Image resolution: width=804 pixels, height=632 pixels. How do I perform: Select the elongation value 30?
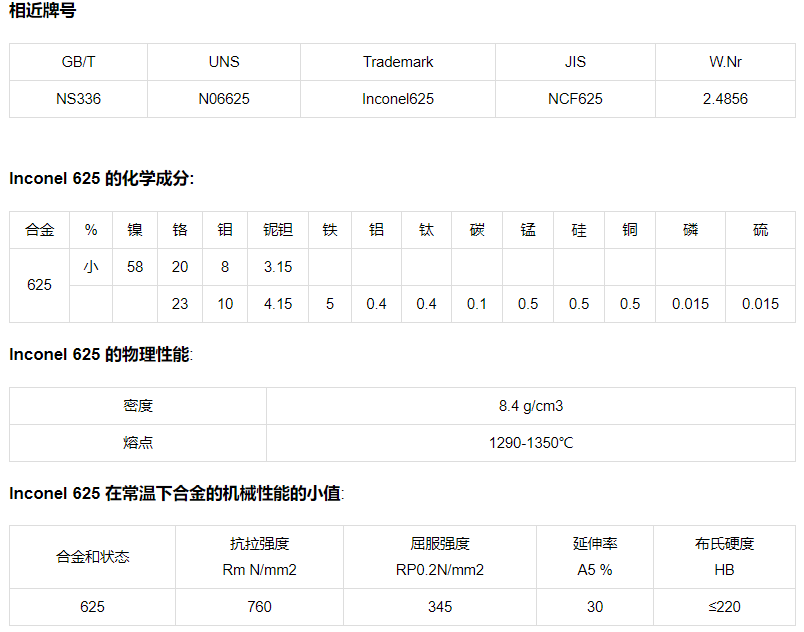[x=595, y=607]
